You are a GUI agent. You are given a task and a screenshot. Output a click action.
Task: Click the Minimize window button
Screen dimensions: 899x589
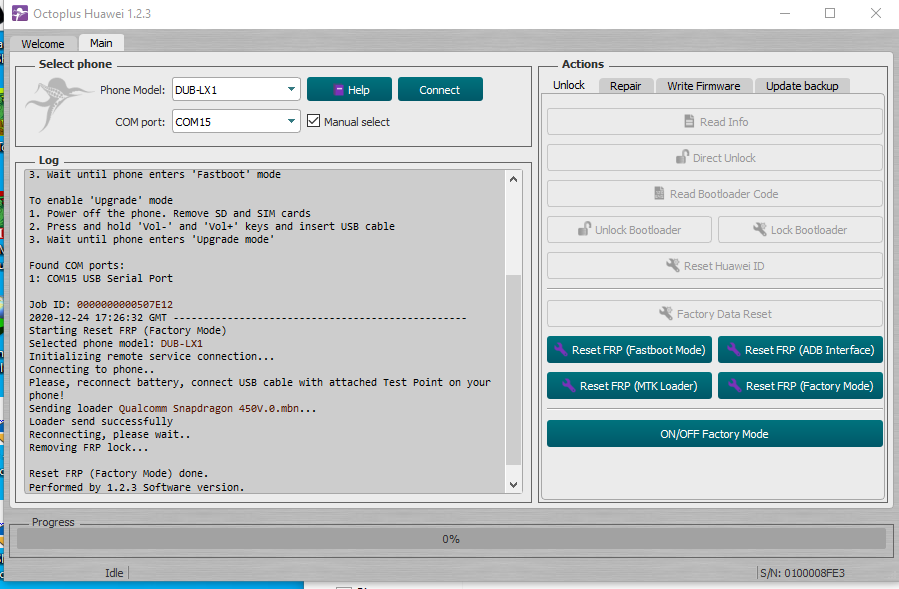pyautogui.click(x=785, y=13)
